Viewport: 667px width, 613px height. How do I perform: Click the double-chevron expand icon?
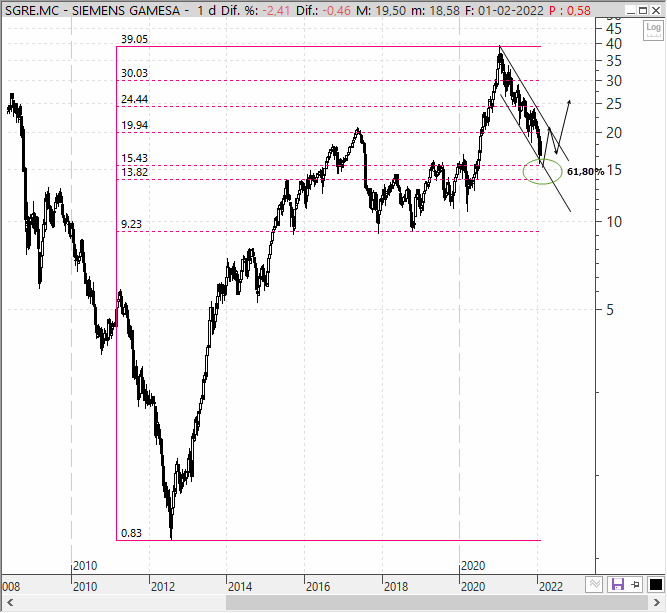coord(595,584)
